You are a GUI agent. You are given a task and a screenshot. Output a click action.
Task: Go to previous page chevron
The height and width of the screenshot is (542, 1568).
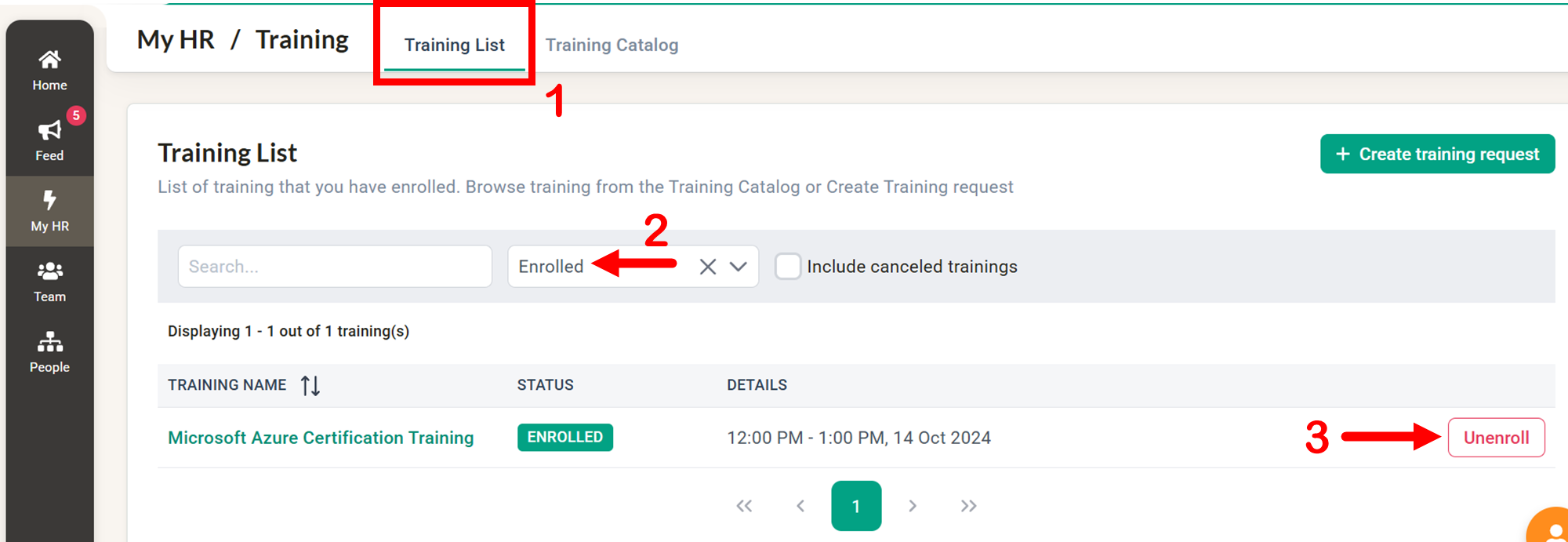coord(800,506)
